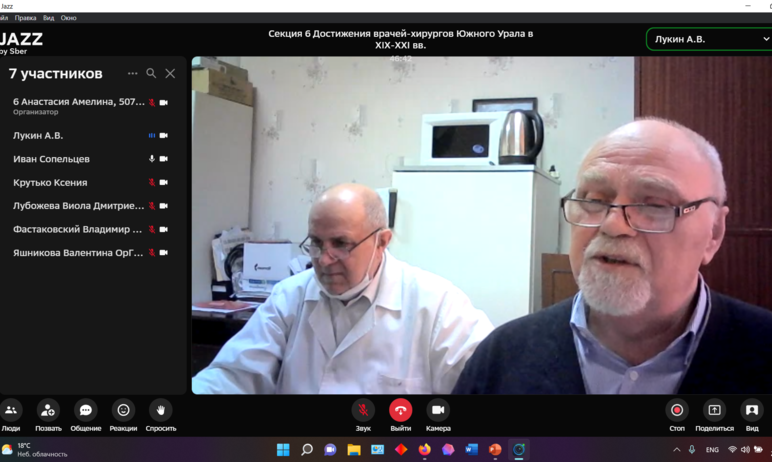Image resolution: width=772 pixels, height=462 pixels.
Task: Select participant Анастасия Амелина row
Action: [91, 105]
